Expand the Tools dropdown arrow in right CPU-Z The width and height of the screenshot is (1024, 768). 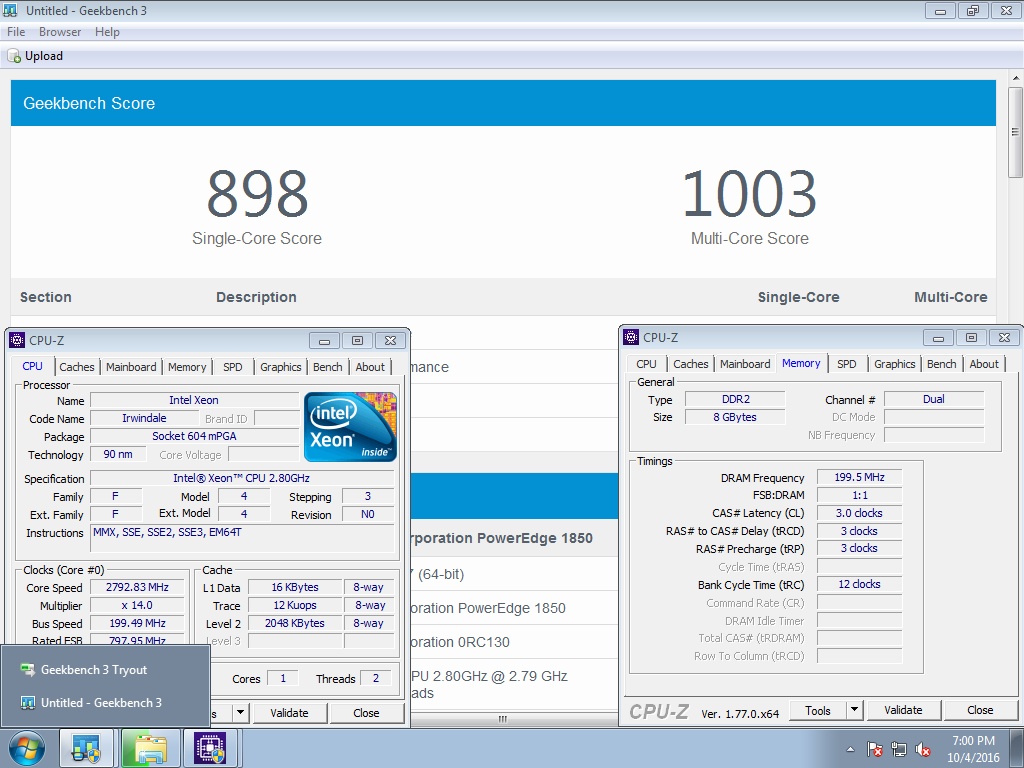[854, 711]
